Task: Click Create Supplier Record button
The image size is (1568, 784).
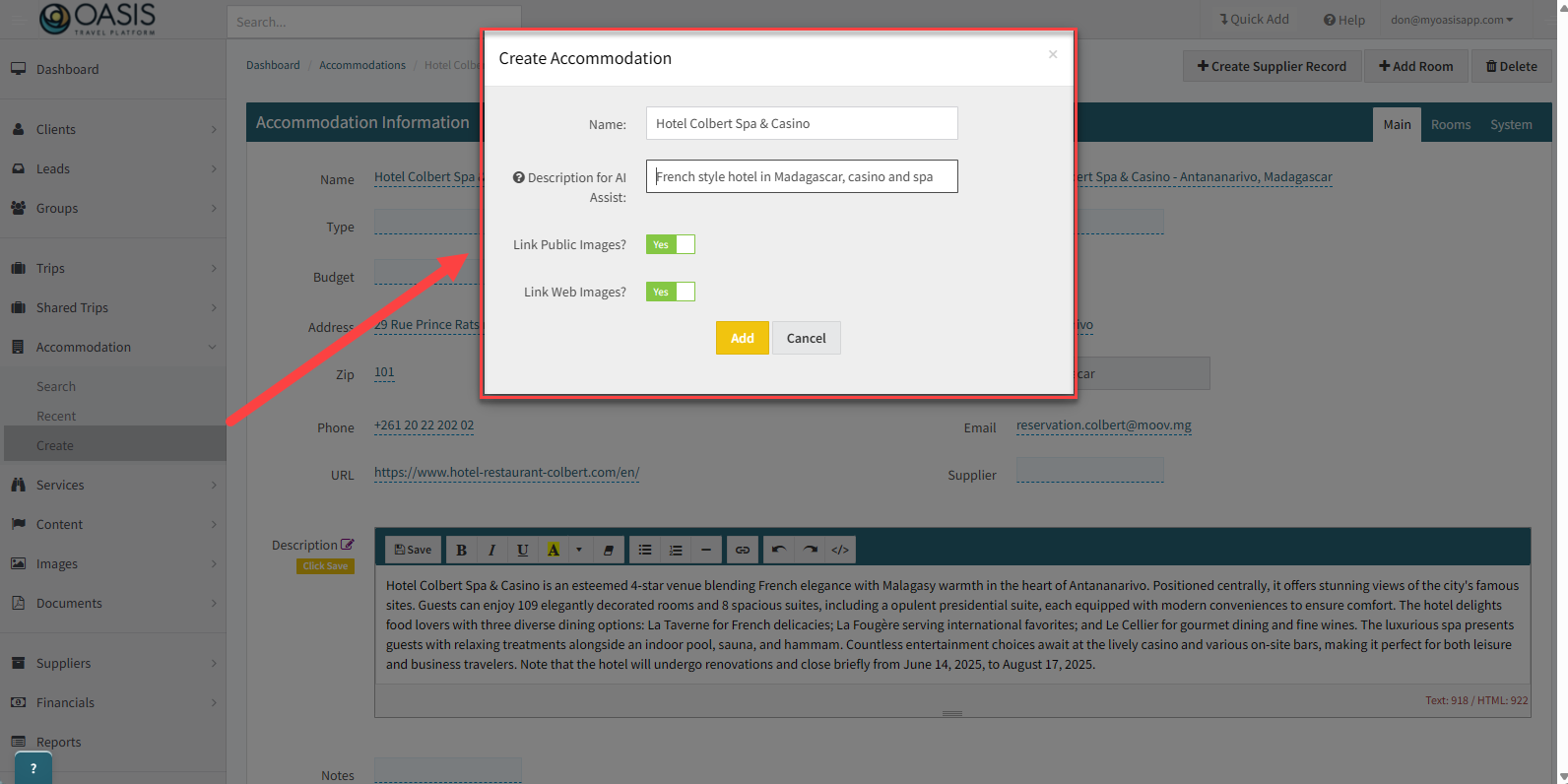Action: [x=1273, y=66]
